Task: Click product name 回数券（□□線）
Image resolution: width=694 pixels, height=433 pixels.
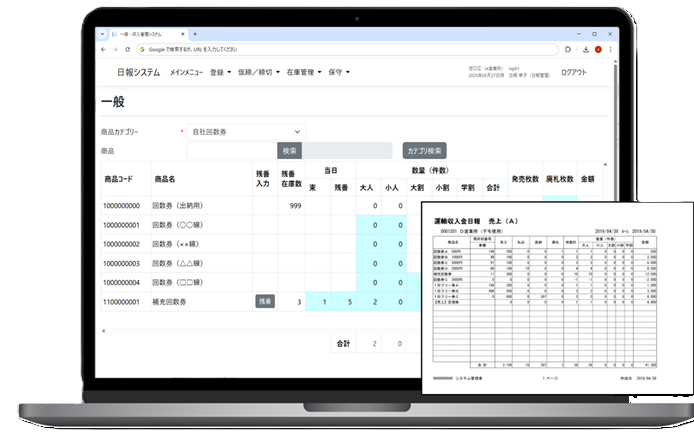Action: (x=177, y=282)
